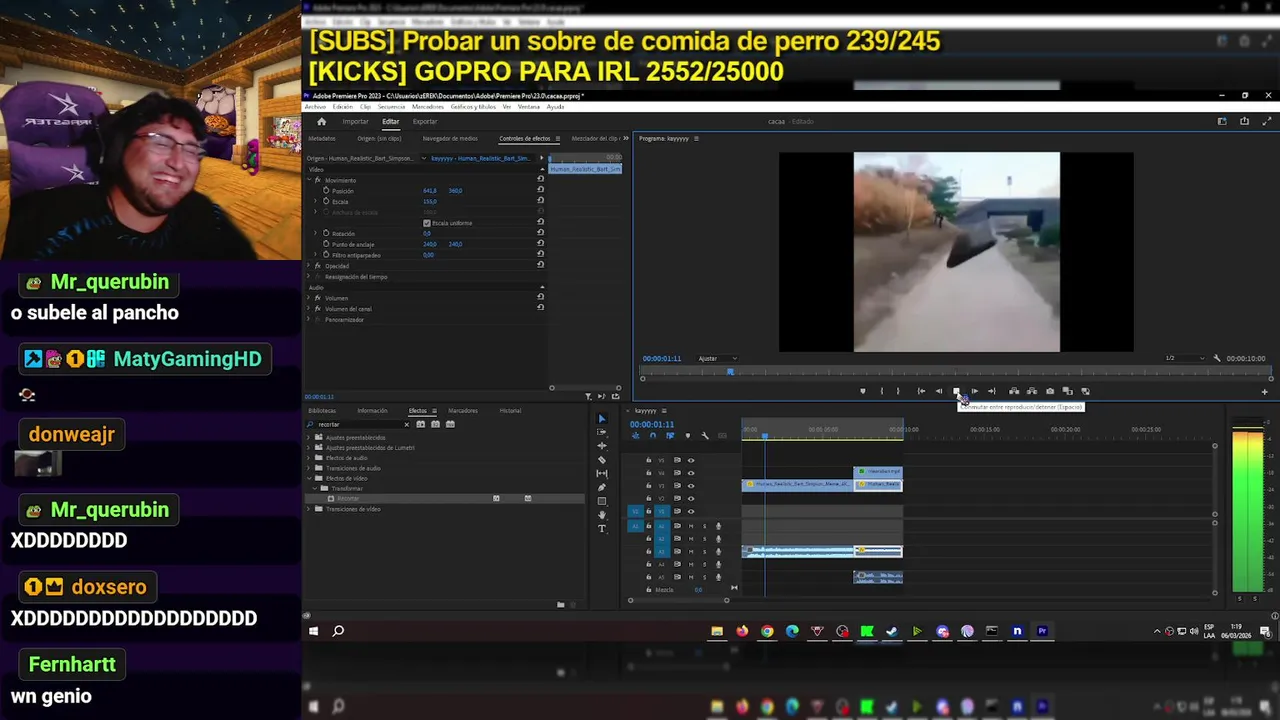Mark Out point in Program monitor
This screenshot has width=1280, height=720.
tap(898, 391)
